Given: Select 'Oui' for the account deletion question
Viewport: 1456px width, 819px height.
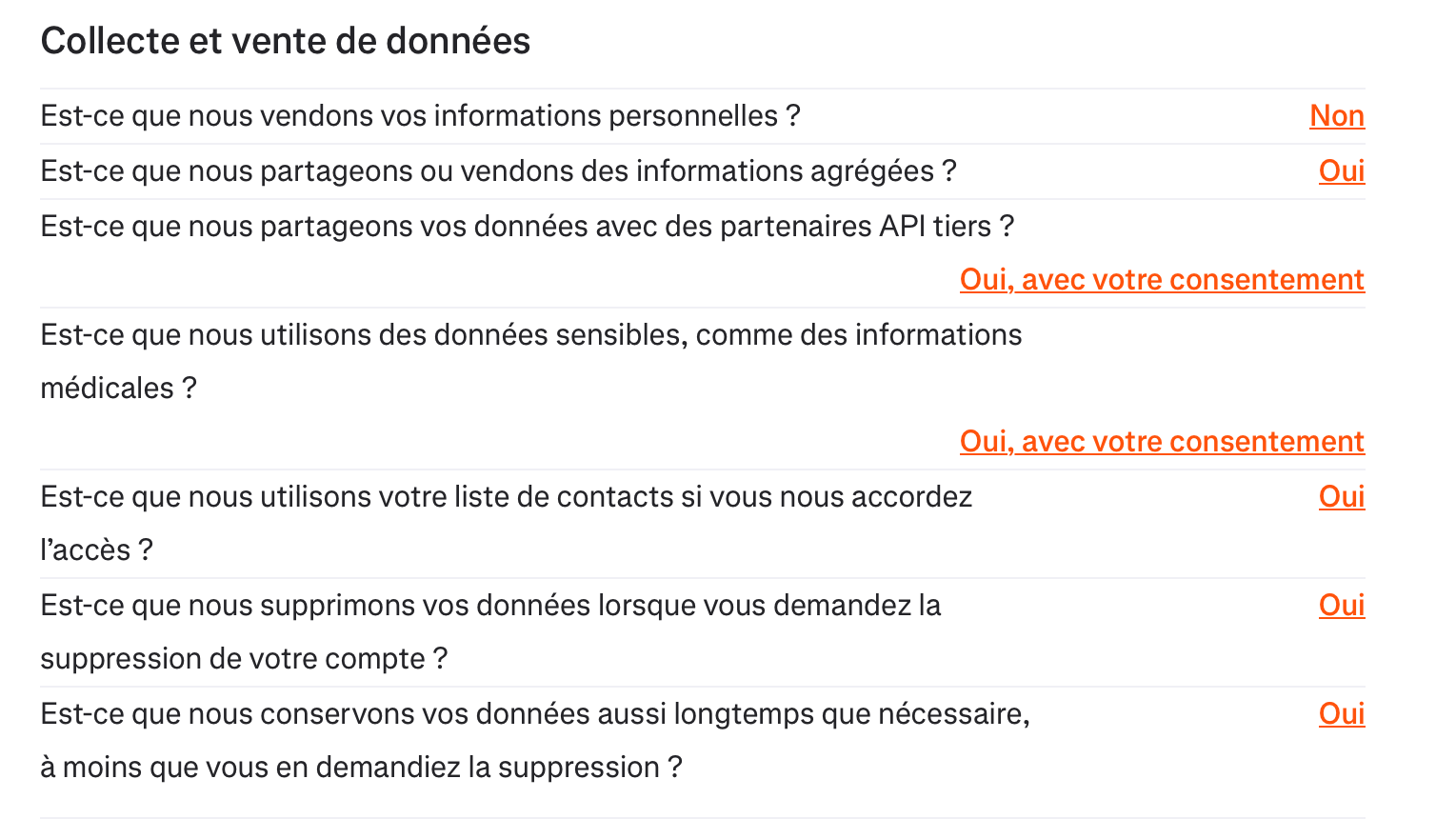Looking at the screenshot, I should (x=1341, y=606).
